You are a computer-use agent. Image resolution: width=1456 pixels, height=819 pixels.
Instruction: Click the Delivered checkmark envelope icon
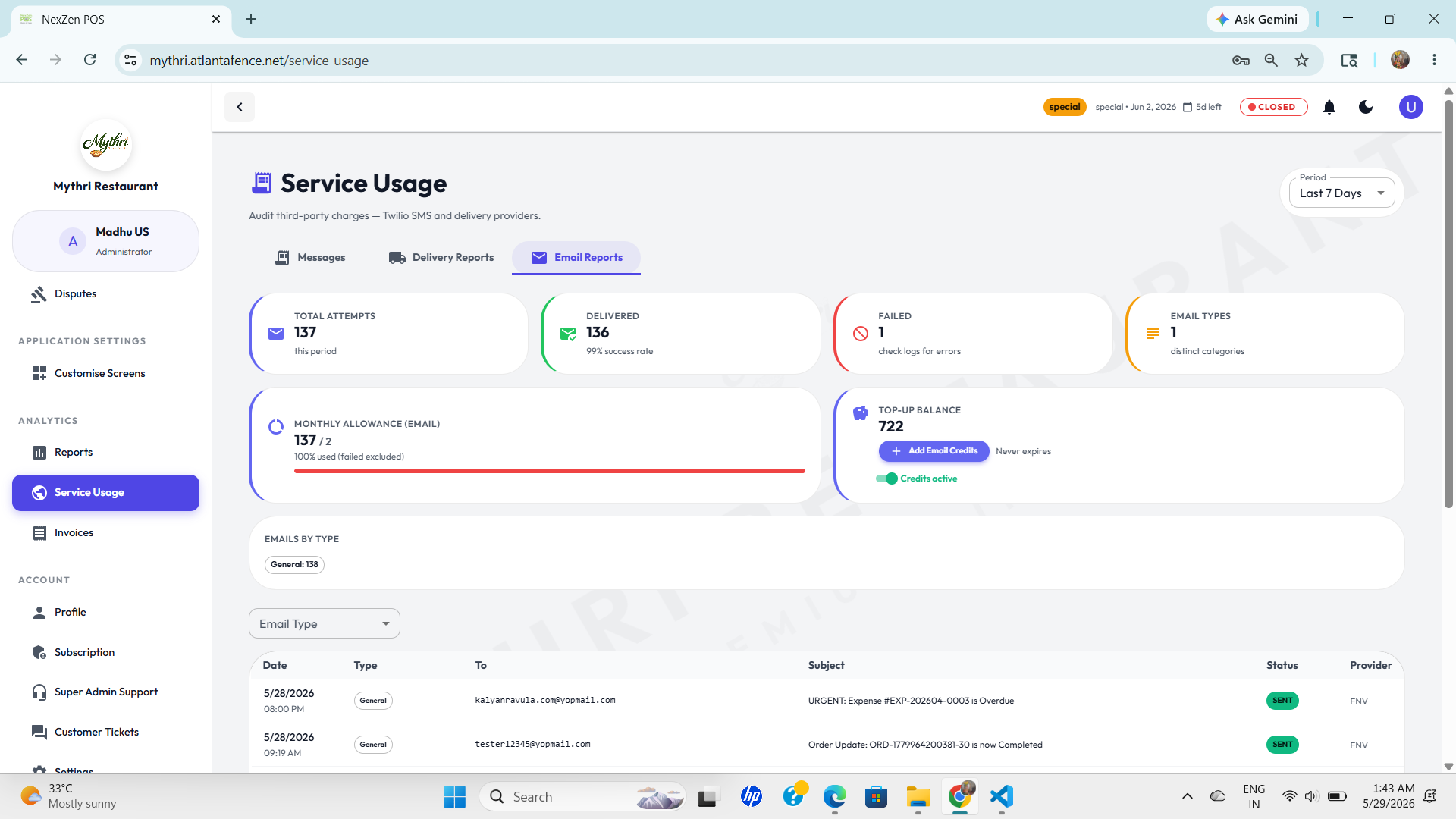pos(568,334)
